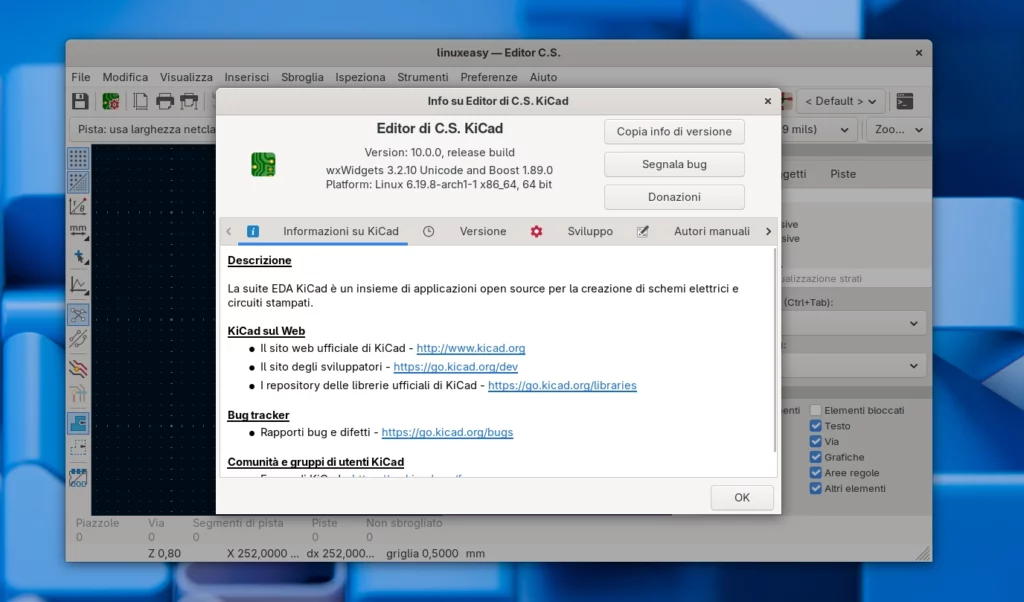The image size is (1024, 602).
Task: Open the Ispeziona menu
Action: (x=360, y=77)
